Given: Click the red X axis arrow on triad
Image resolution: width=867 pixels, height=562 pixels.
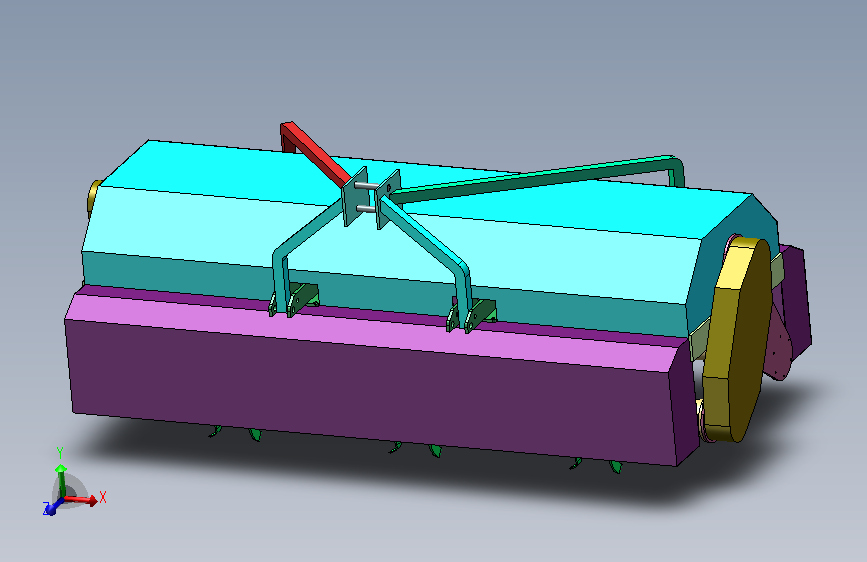Looking at the screenshot, I should click(83, 500).
